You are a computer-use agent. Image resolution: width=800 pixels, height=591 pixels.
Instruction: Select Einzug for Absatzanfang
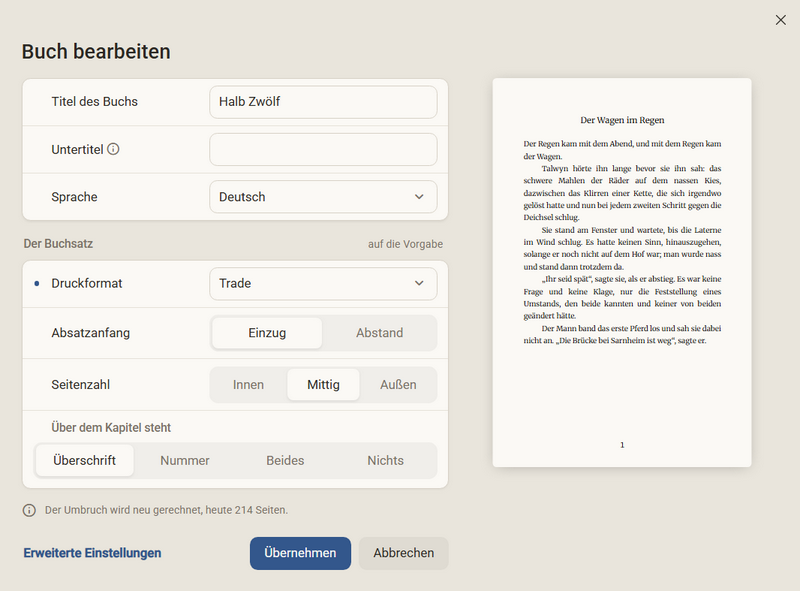pos(267,333)
